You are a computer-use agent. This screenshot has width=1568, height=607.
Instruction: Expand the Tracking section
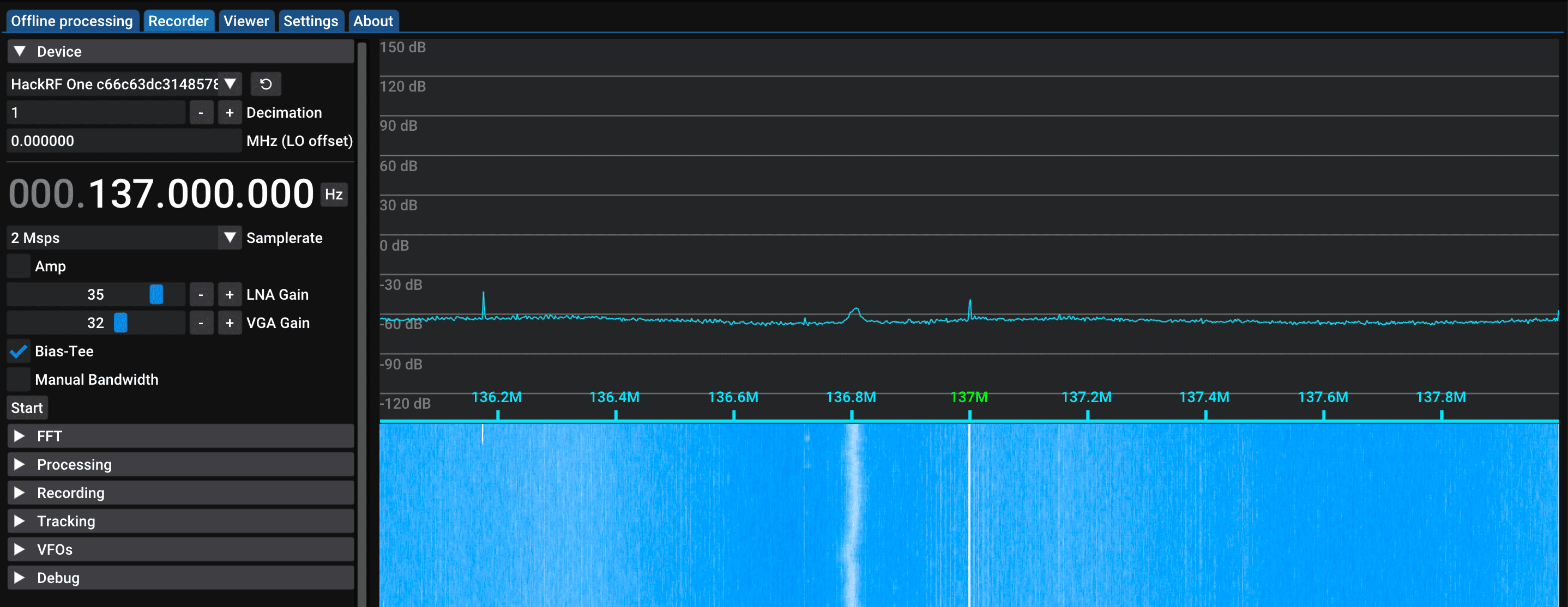coord(180,521)
